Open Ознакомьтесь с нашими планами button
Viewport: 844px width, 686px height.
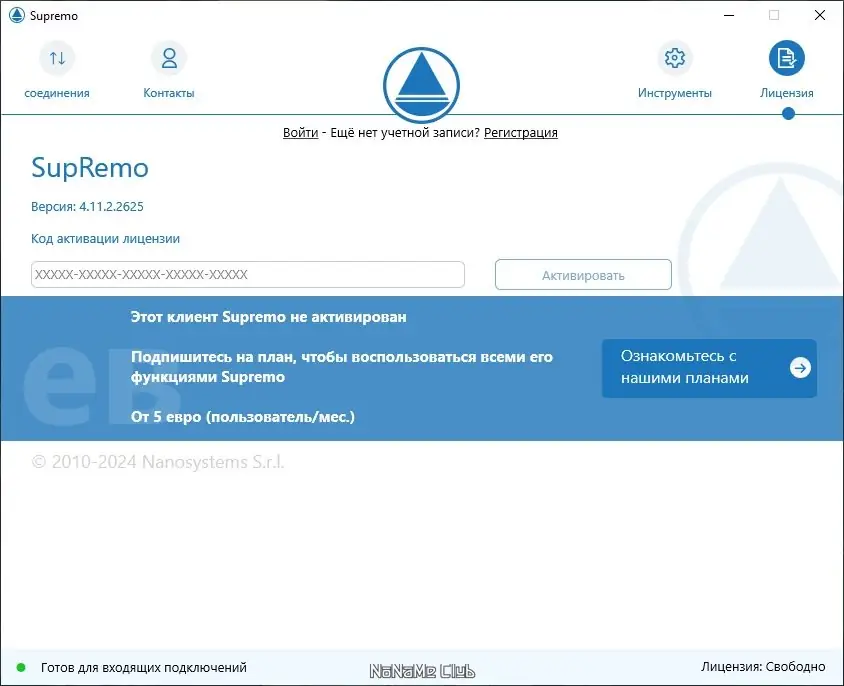coord(709,368)
